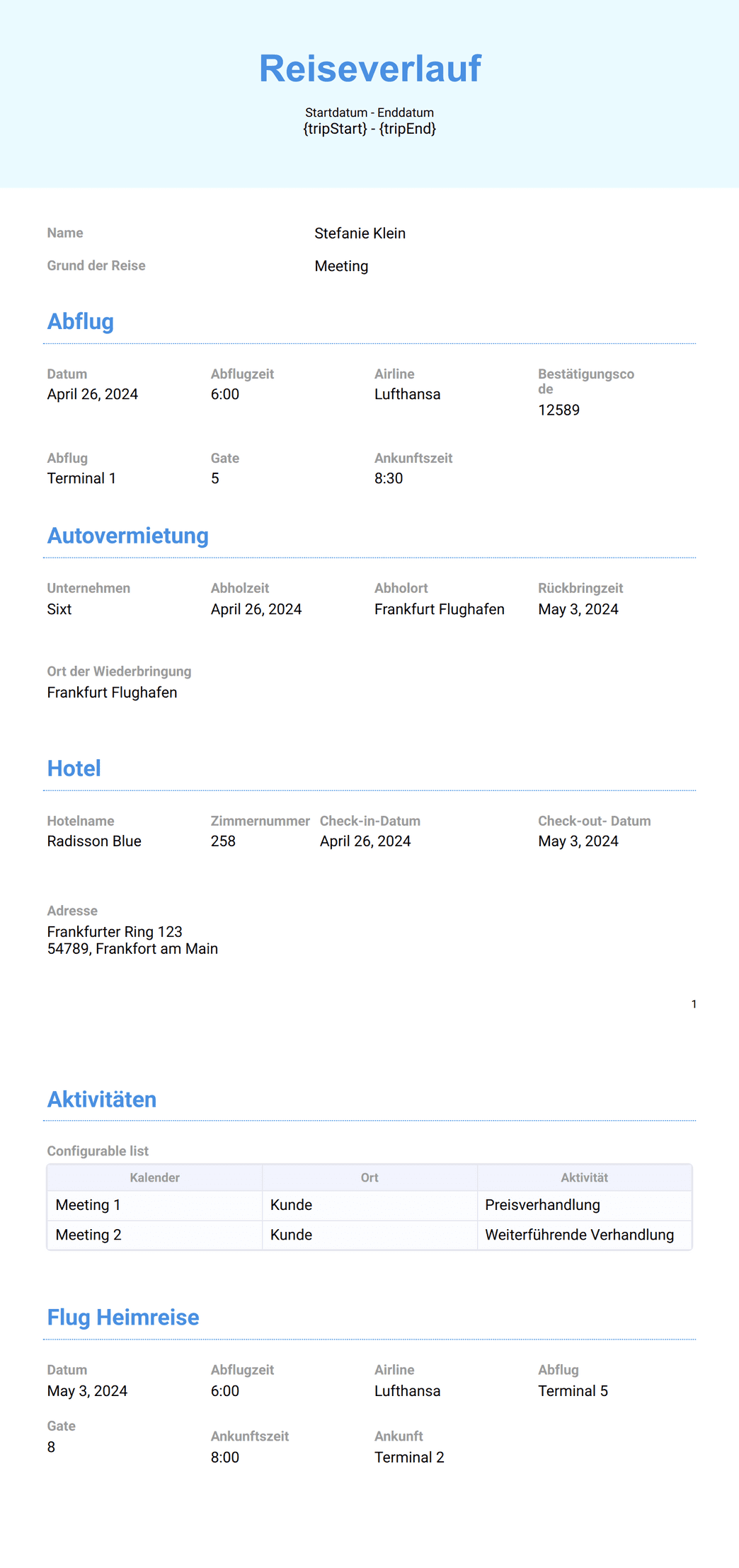The height and width of the screenshot is (1568, 739).
Task: Click the Terminal 5 value under Flug Heimreise
Action: 573,1391
